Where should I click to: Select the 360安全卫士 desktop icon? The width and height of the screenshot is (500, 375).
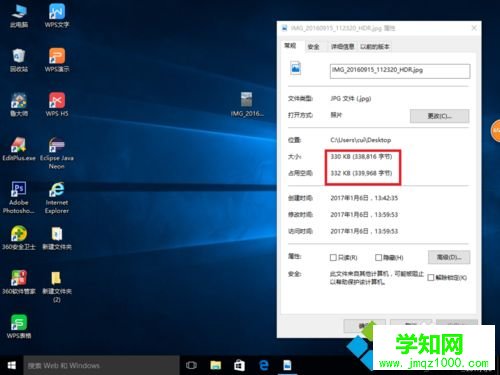point(19,238)
